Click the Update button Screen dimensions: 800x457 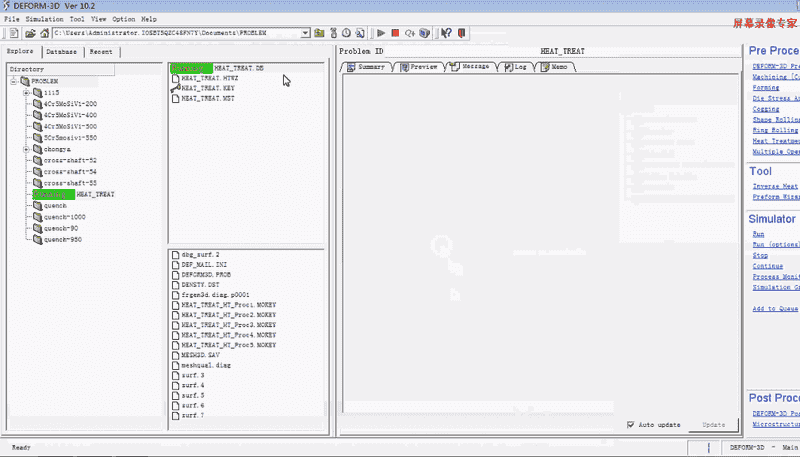713,424
